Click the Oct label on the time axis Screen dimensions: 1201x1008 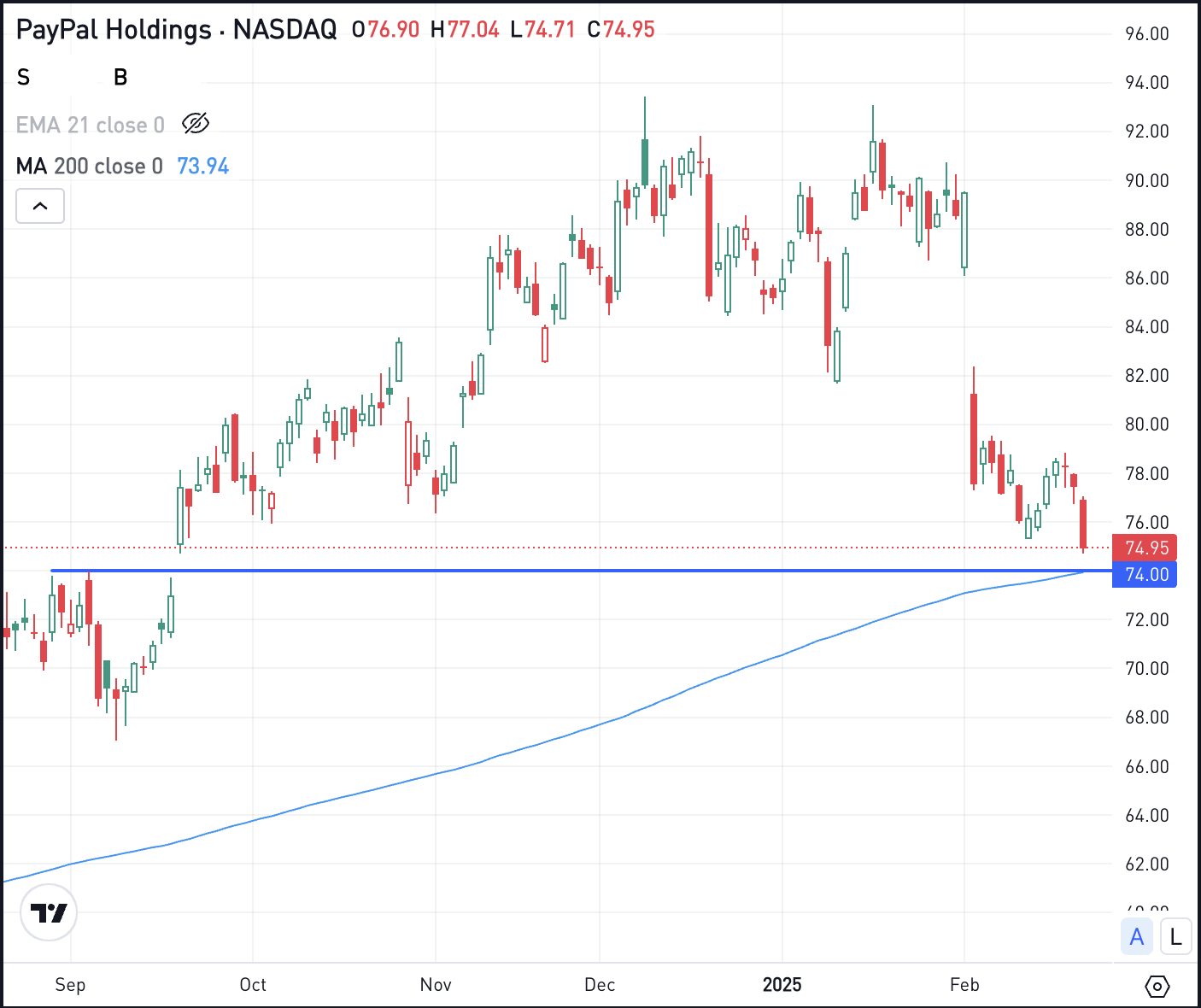[x=253, y=985]
